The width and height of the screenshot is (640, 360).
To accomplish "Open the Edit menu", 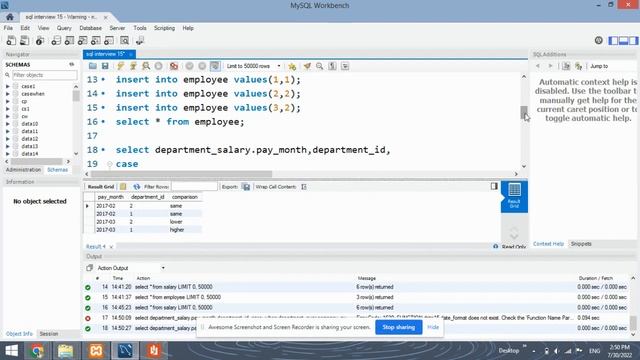I will (x=25, y=28).
